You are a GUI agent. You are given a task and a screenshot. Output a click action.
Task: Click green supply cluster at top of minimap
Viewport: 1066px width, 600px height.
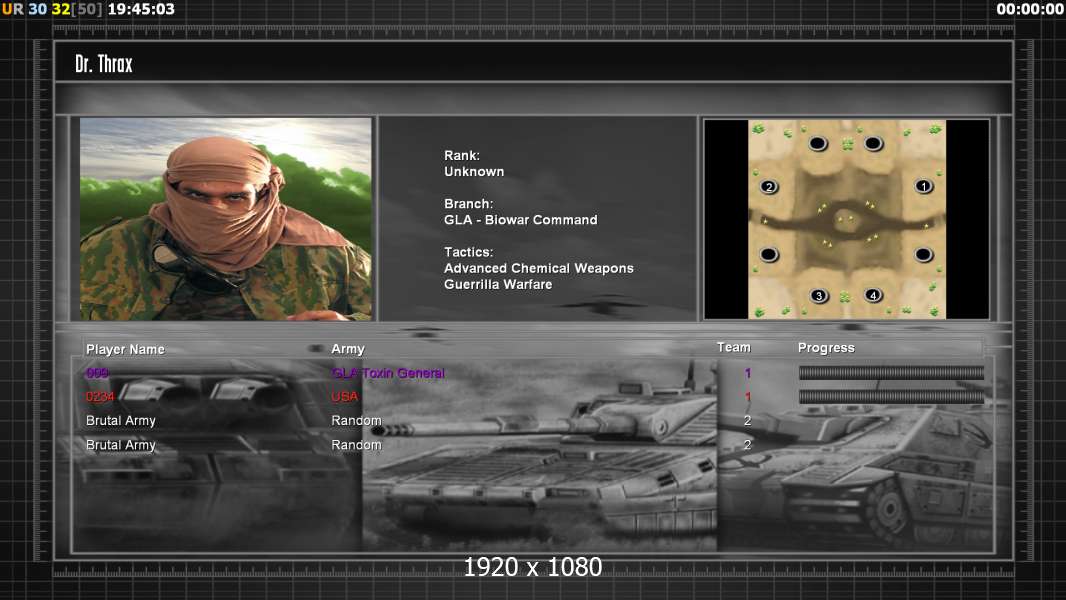[x=847, y=144]
